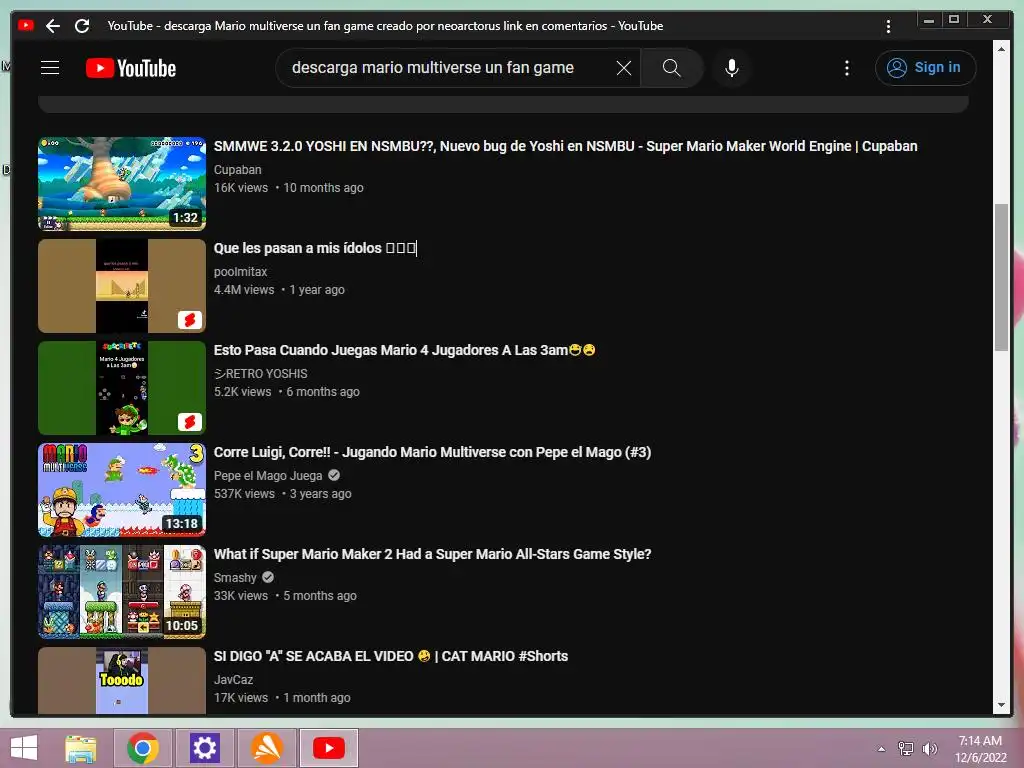The image size is (1024, 768).
Task: Show hidden system tray icons
Action: click(x=882, y=748)
